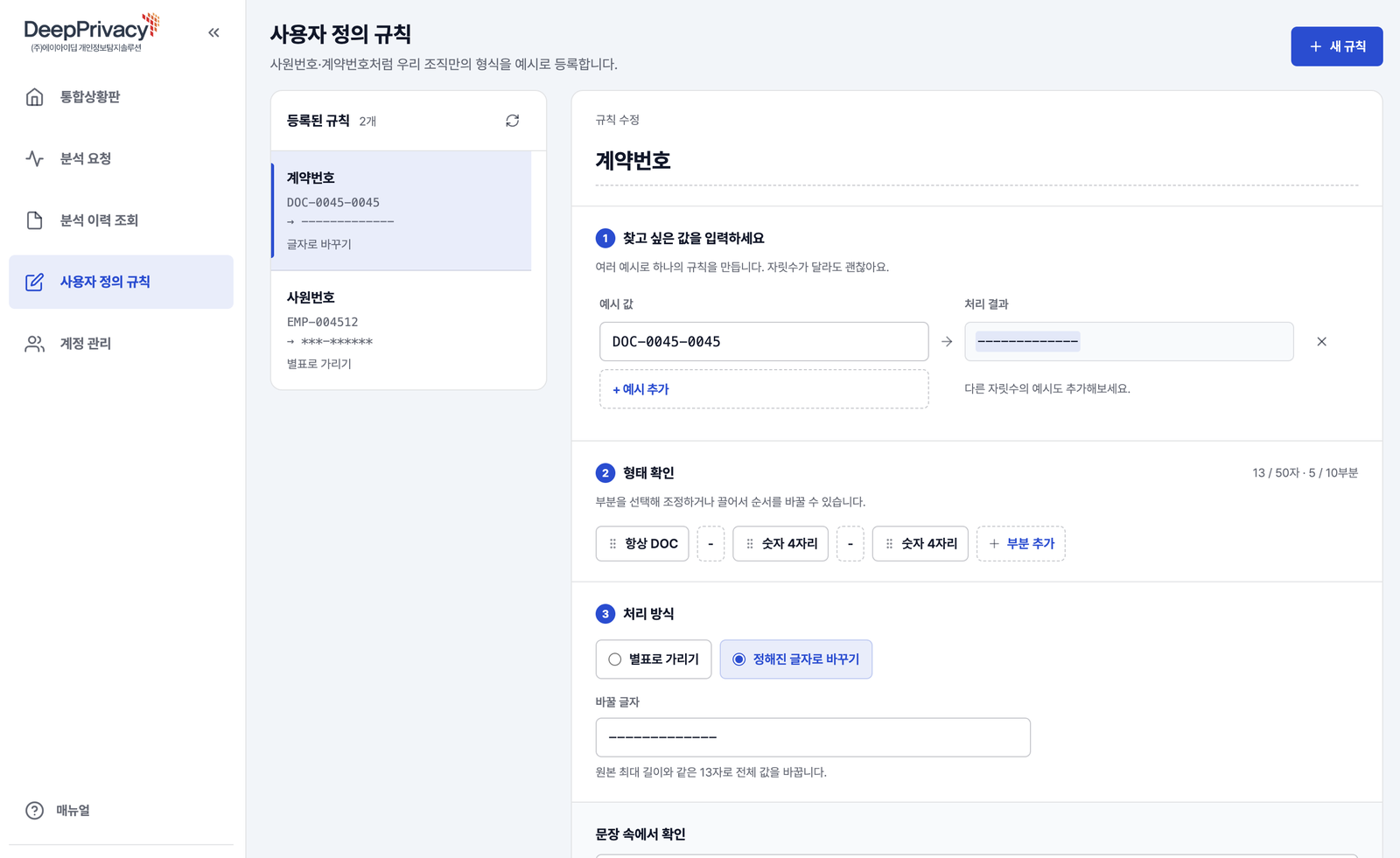
Task: Select the 계약번호 rule card
Action: [402, 211]
